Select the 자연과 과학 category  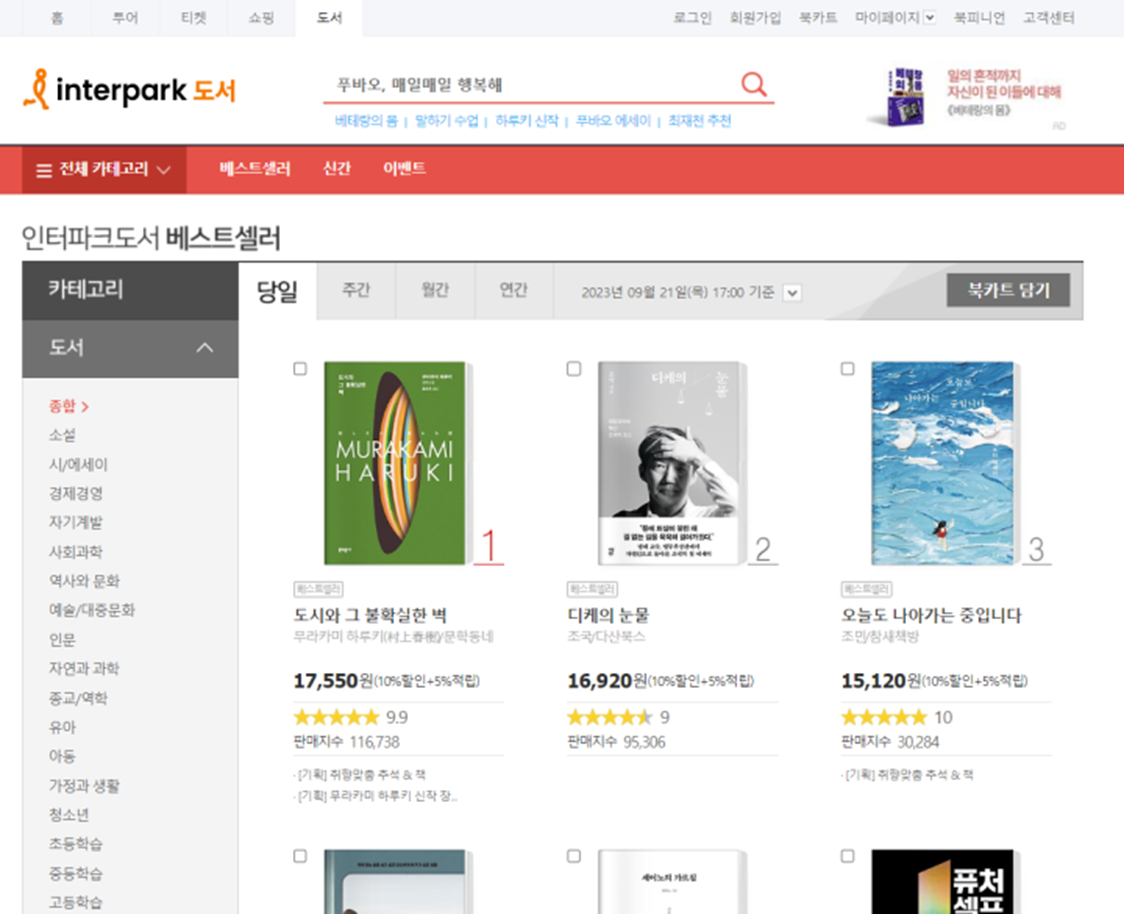pyautogui.click(x=84, y=669)
